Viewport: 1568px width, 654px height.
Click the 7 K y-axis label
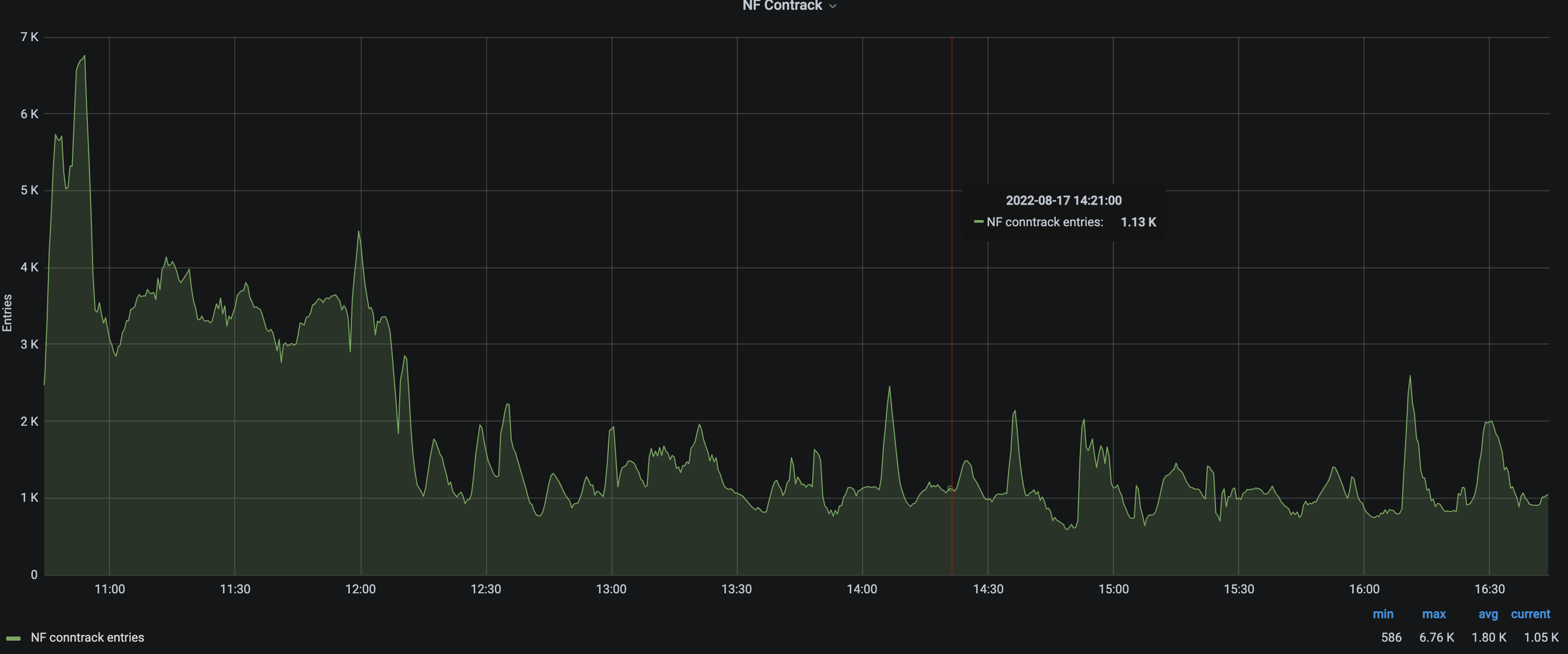29,37
